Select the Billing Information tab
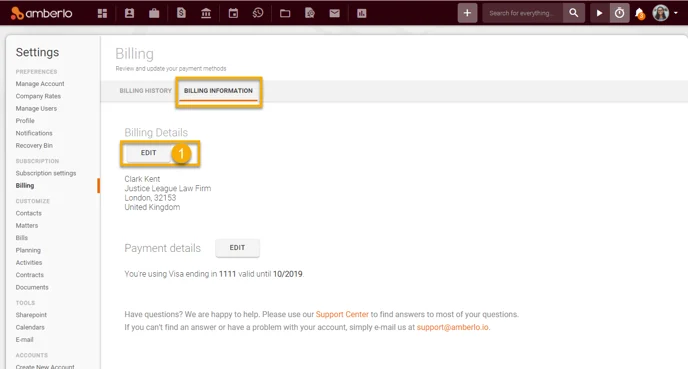Screen dimensions: 688x369 point(218,91)
